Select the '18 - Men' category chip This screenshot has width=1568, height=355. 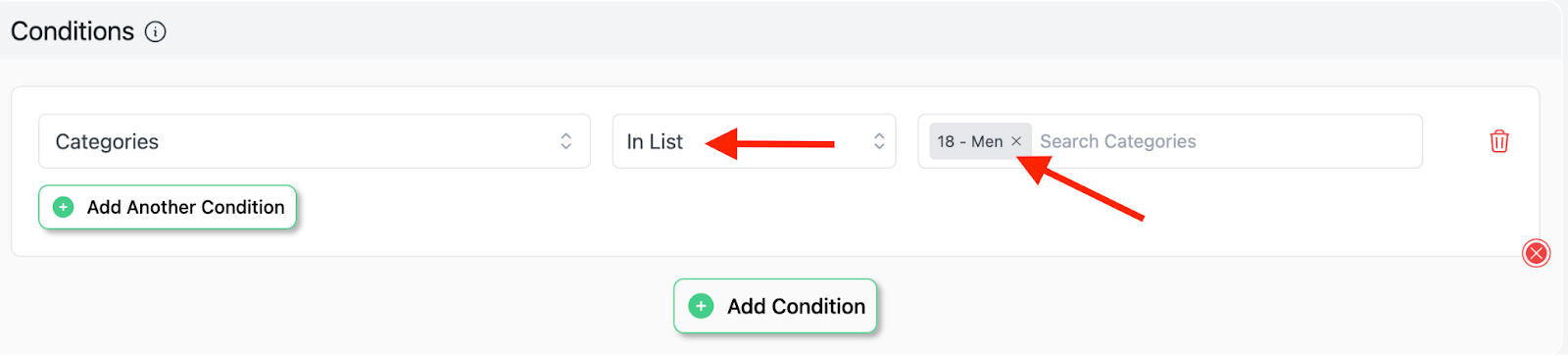point(970,141)
